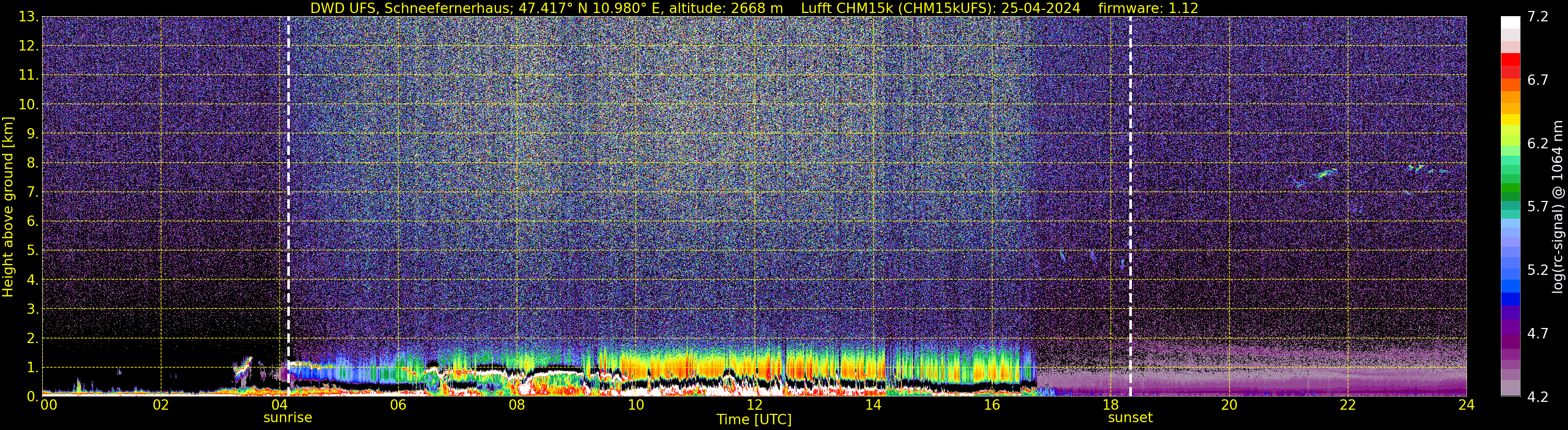Click the '13.' height axis tick label
Viewport: 1568px width, 430px height.
click(x=29, y=17)
